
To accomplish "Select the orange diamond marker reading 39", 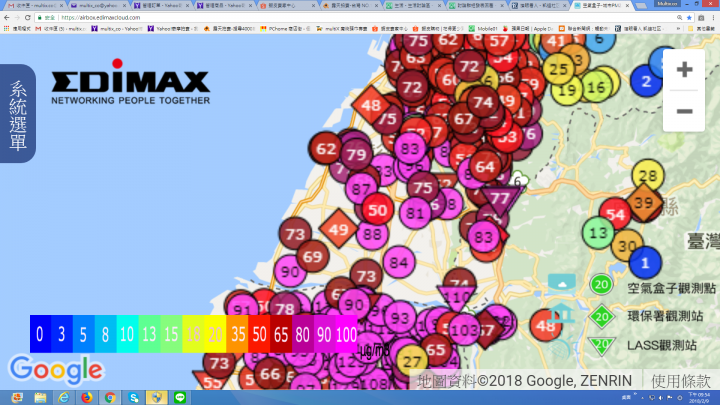I will click(644, 202).
